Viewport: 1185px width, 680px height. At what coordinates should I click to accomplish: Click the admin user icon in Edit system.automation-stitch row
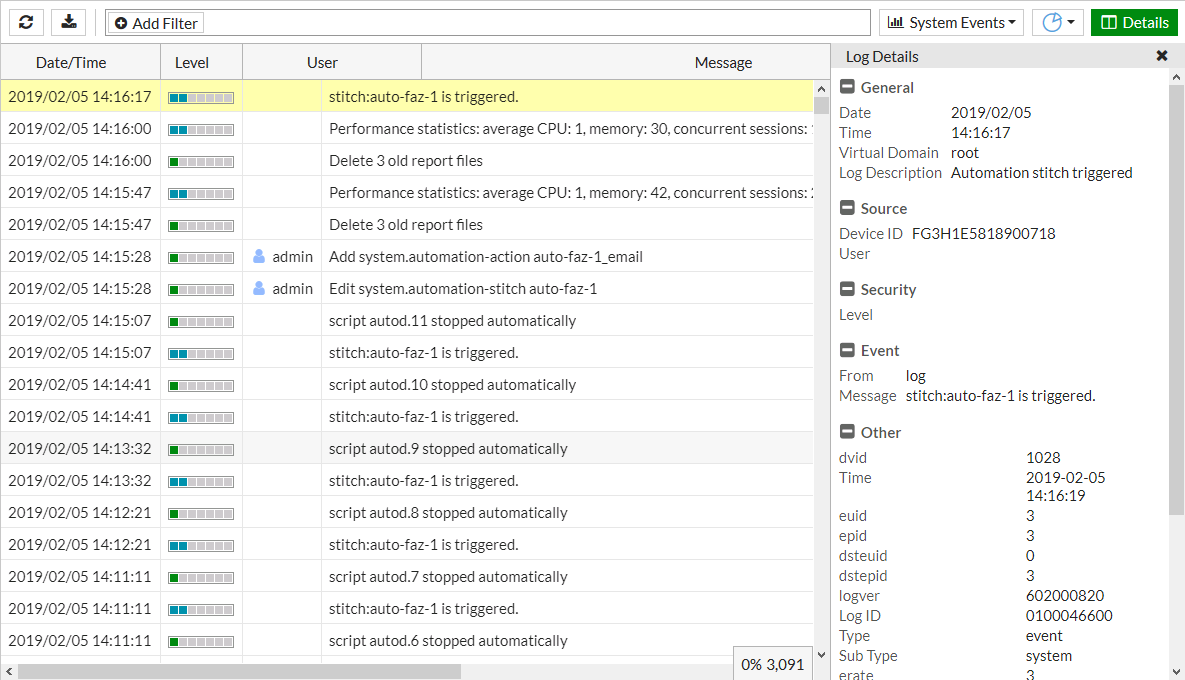[259, 289]
